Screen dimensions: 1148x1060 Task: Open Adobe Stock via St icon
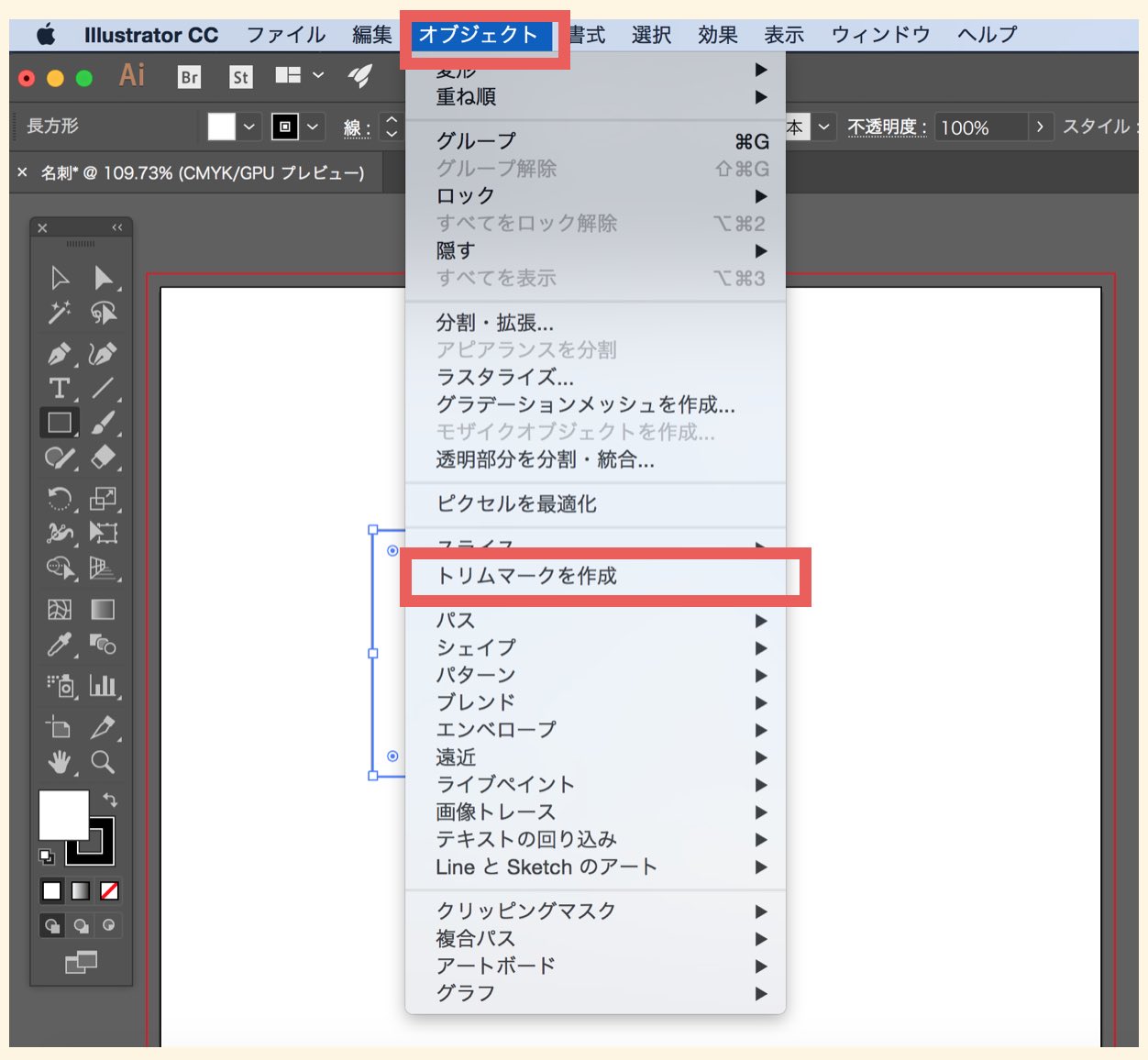coord(240,77)
